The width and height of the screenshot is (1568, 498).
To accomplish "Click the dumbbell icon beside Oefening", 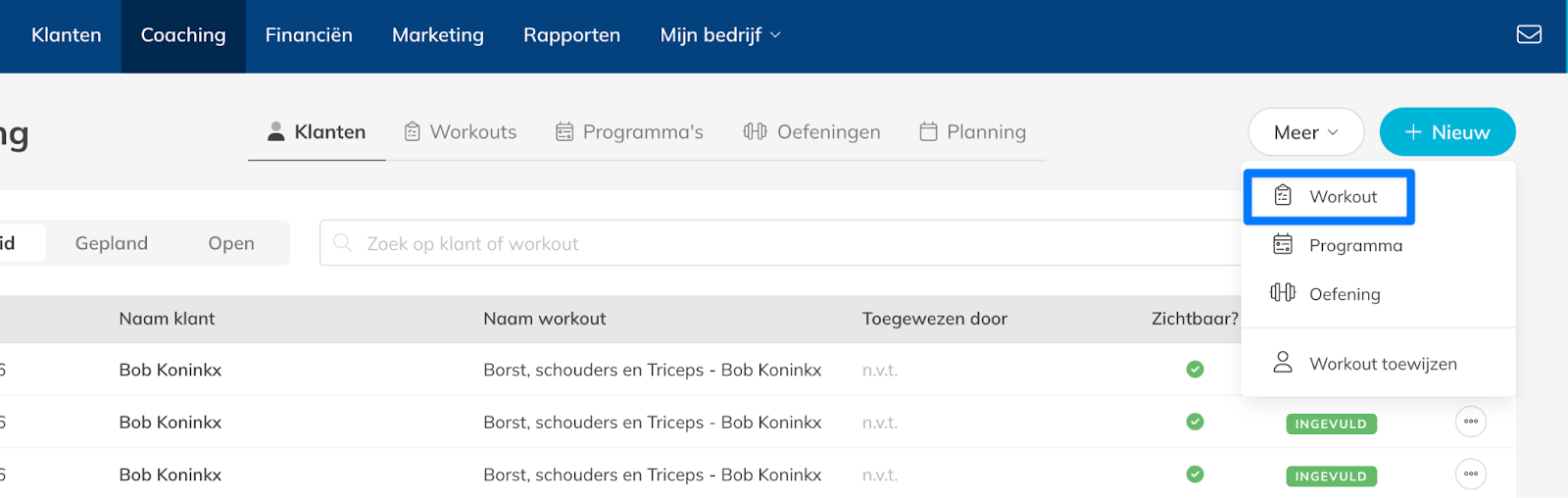I will pyautogui.click(x=1283, y=293).
